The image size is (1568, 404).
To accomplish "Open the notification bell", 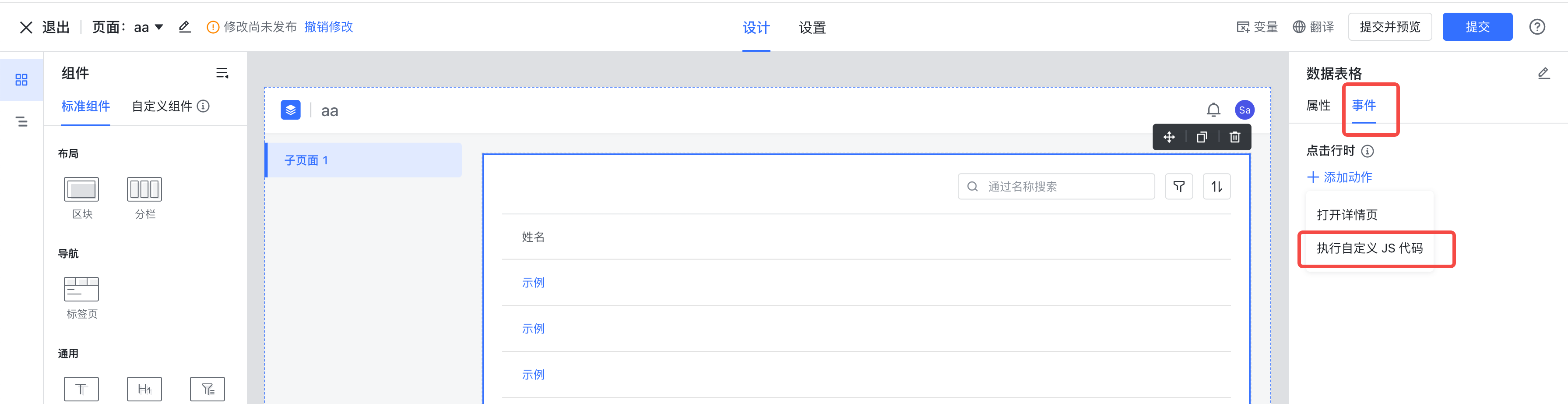I will pyautogui.click(x=1213, y=110).
